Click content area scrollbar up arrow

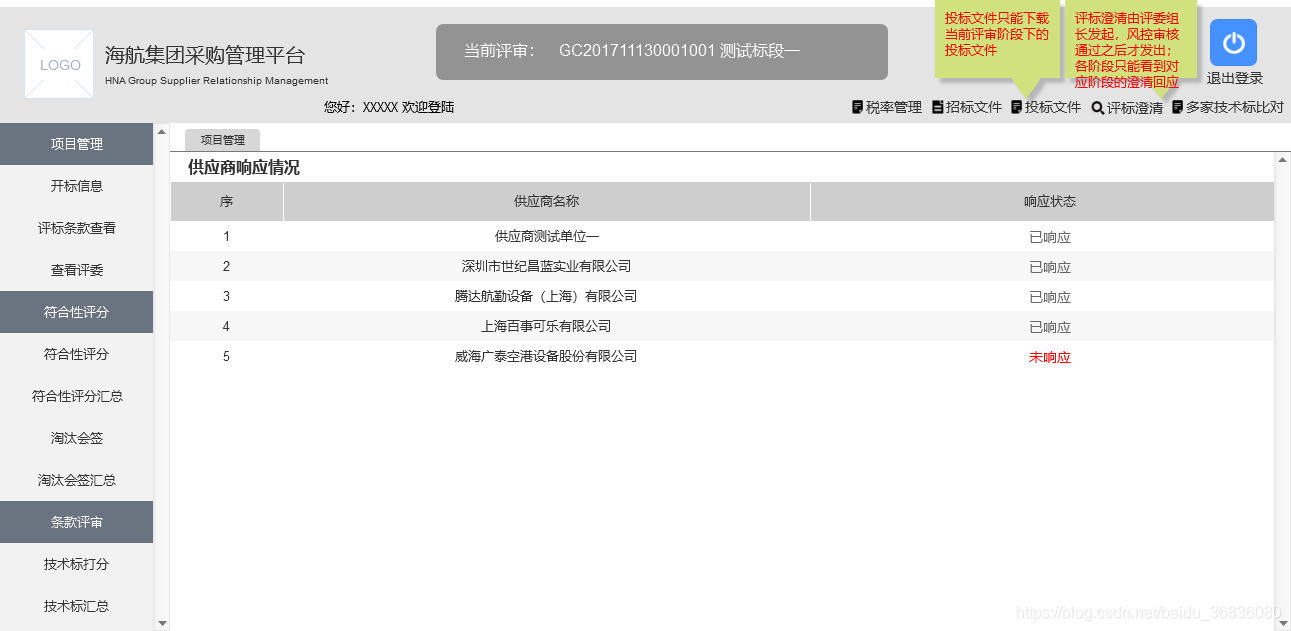[x=1282, y=160]
